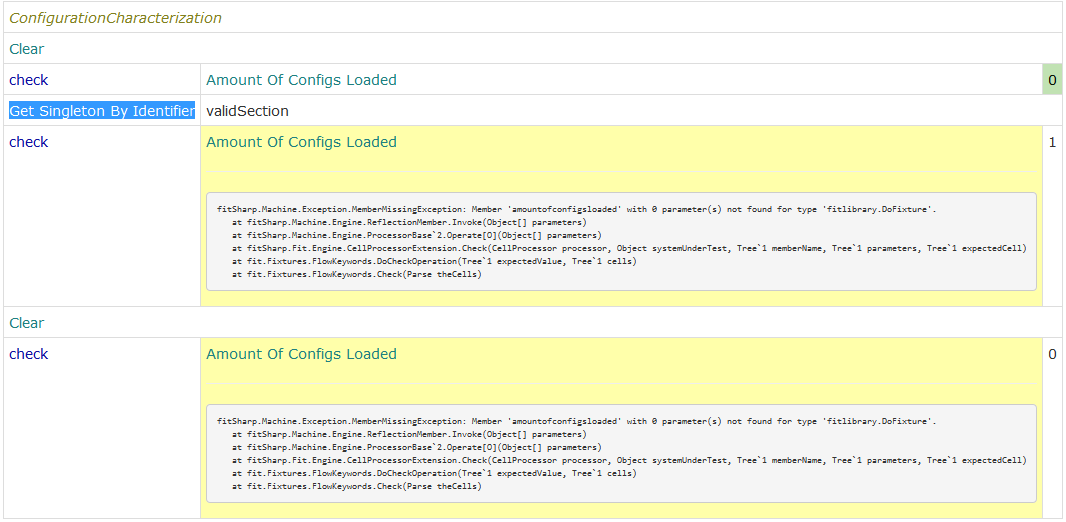
Task: Click the Clear link below the first stack trace
Action: coord(27,323)
